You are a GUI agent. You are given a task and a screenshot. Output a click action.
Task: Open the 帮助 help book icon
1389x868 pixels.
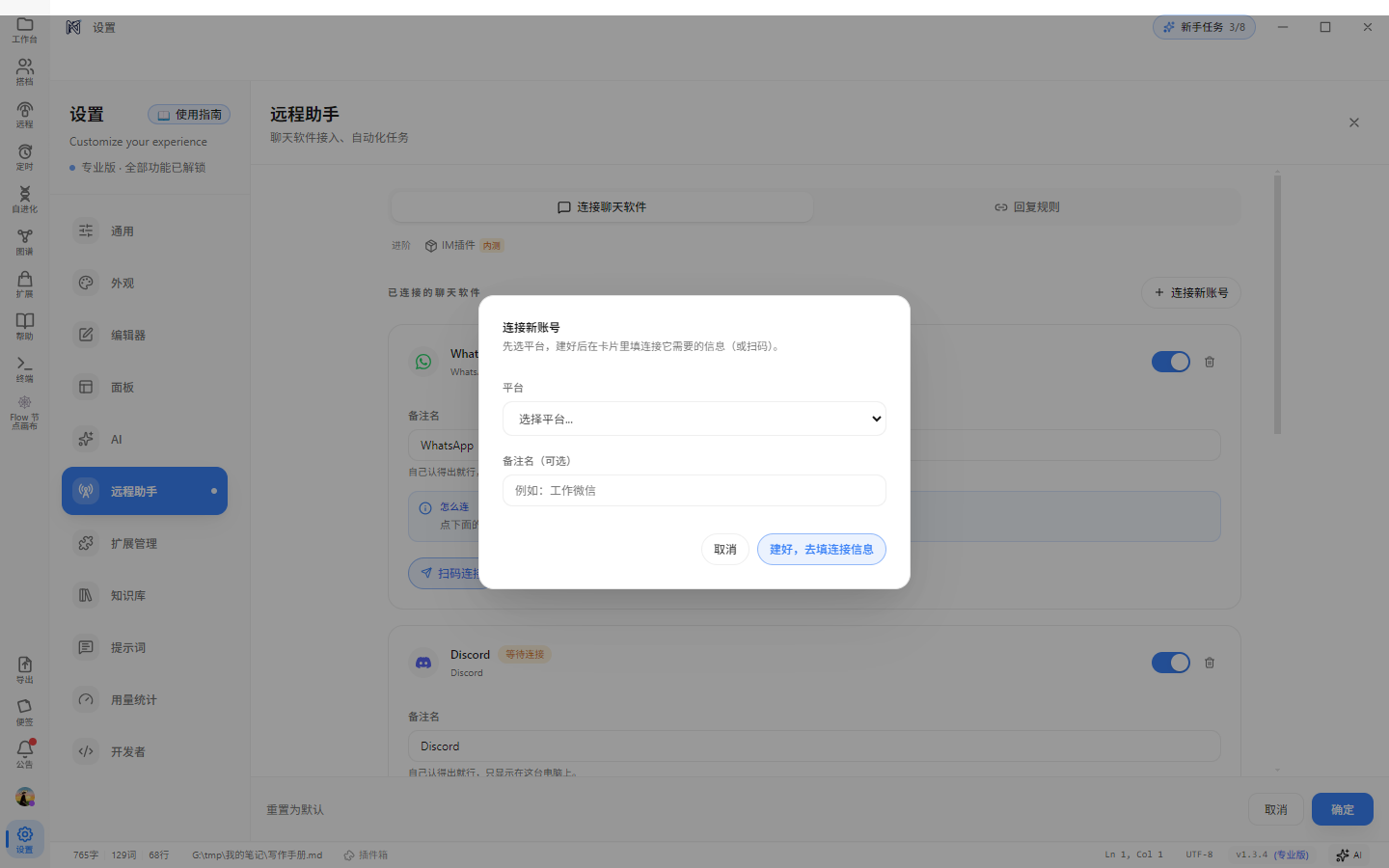click(x=25, y=327)
